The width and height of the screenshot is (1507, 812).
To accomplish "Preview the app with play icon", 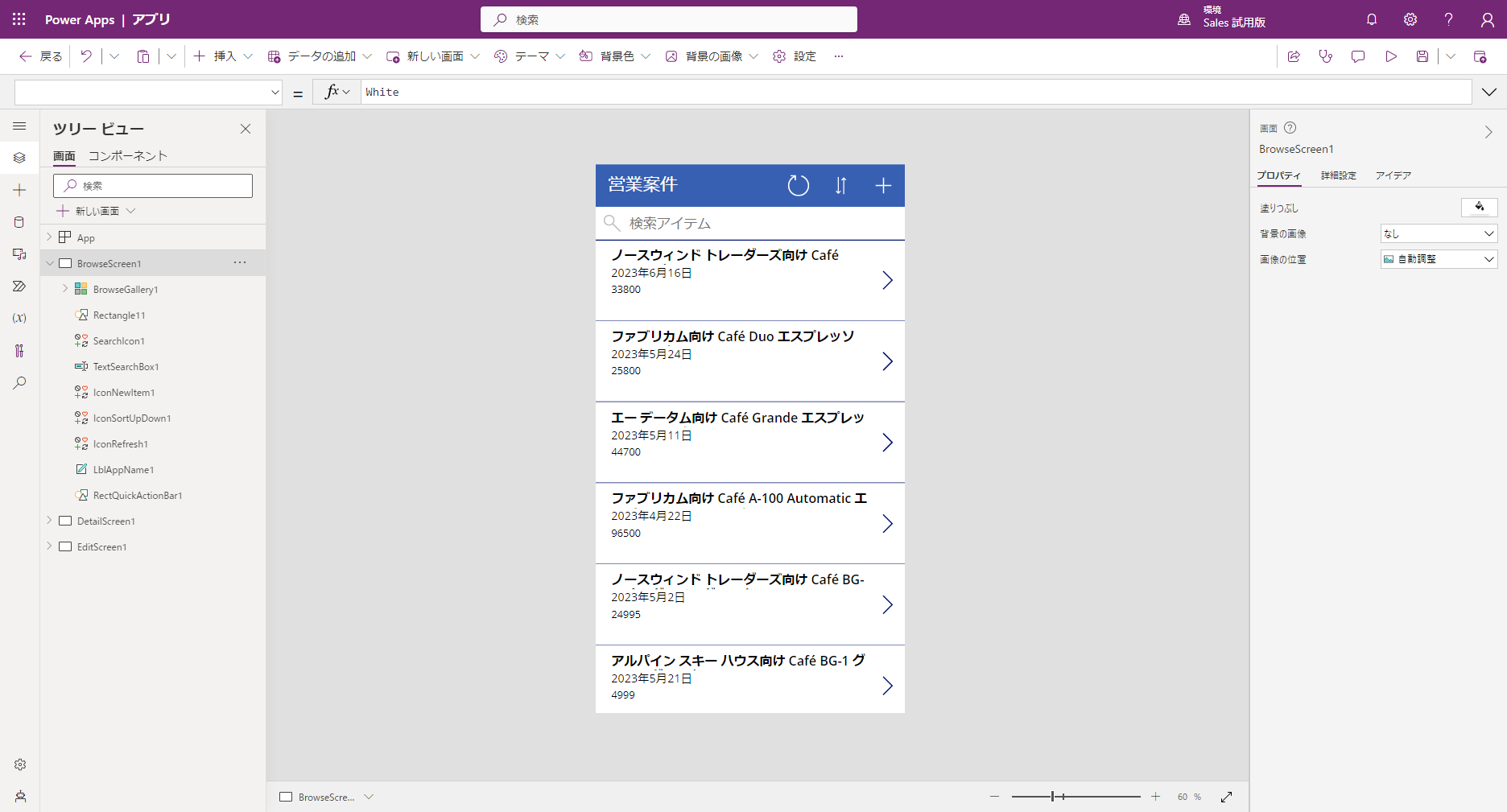I will (x=1390, y=56).
